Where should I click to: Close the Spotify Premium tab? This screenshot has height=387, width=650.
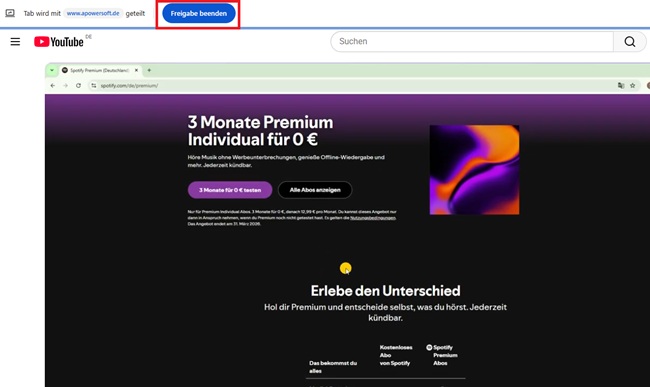click(136, 70)
